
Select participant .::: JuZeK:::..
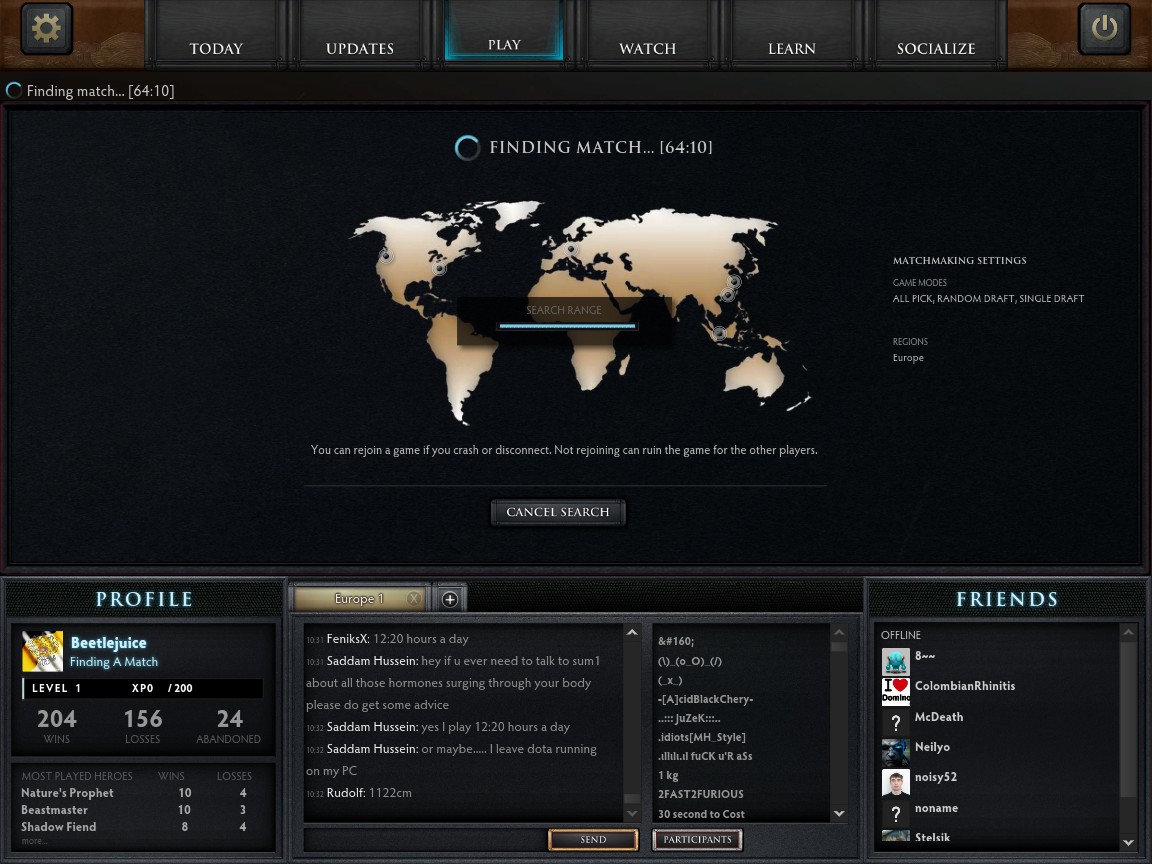689,718
